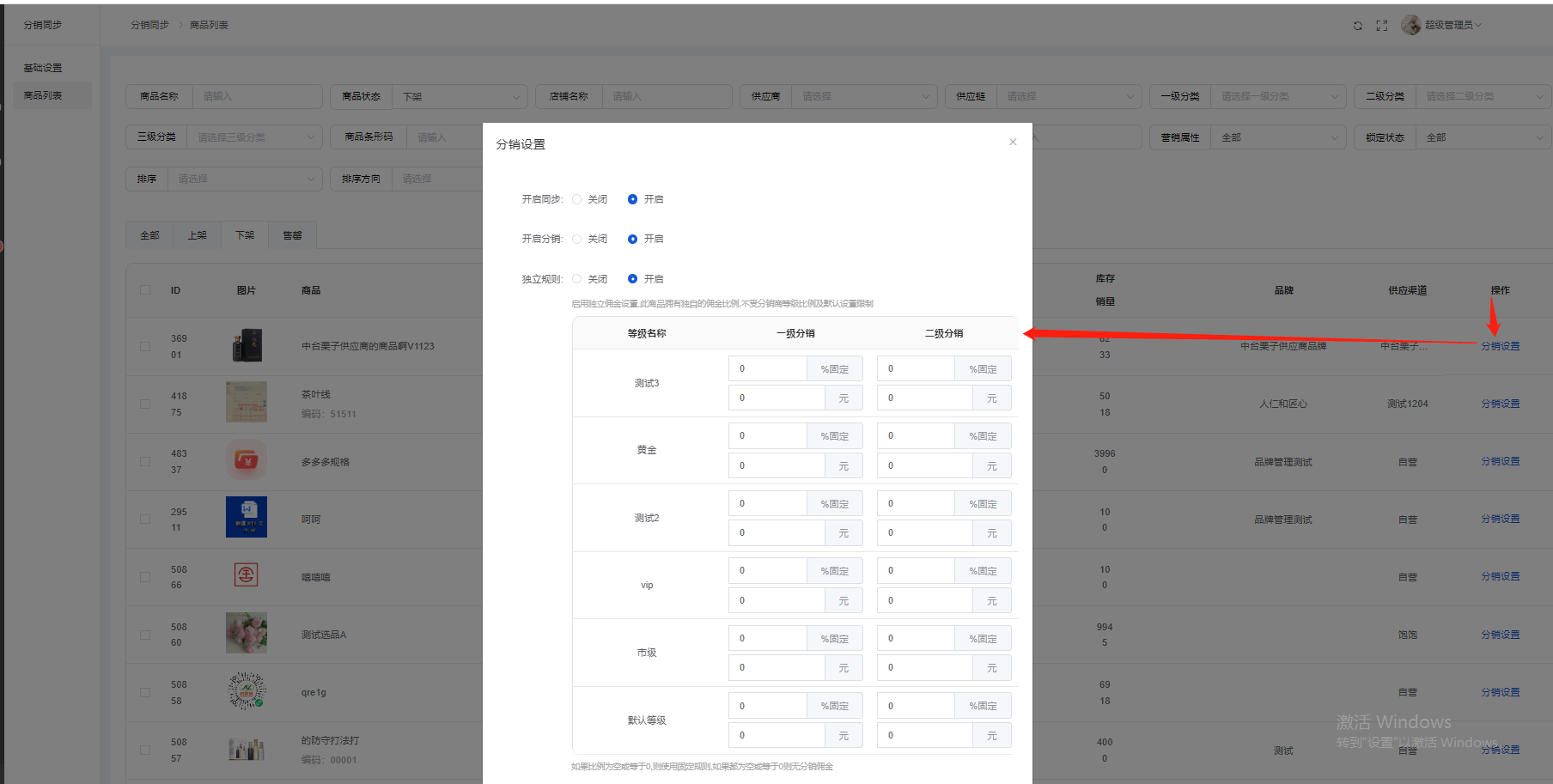Click the 多多多规格 red product icon
1553x784 pixels.
[x=246, y=460]
